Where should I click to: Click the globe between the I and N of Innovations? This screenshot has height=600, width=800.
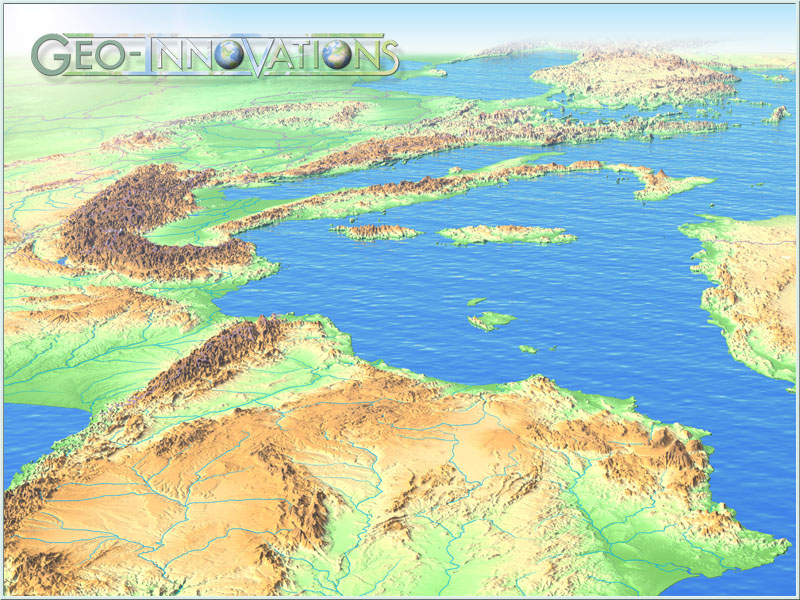tap(337, 54)
